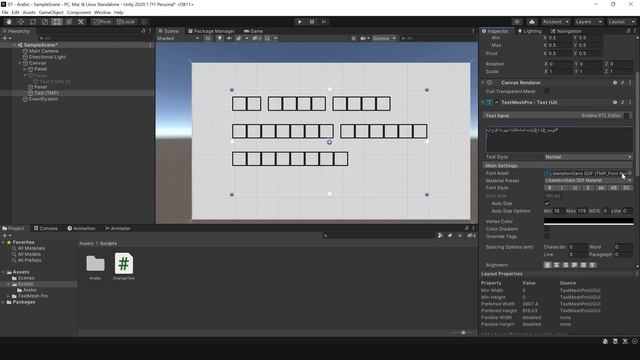Open the Window menu
The width and height of the screenshot is (640, 360).
(x=102, y=13)
